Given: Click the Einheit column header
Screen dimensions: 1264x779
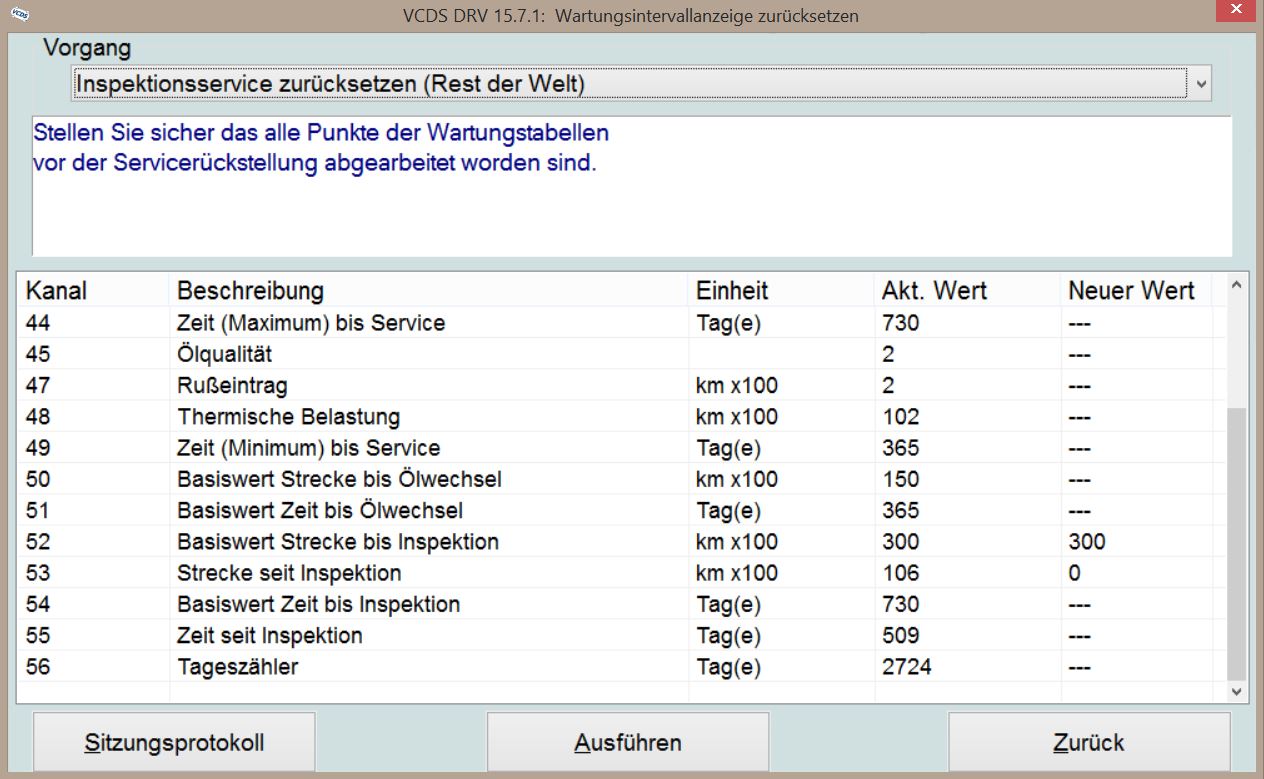Looking at the screenshot, I should pyautogui.click(x=781, y=291).
